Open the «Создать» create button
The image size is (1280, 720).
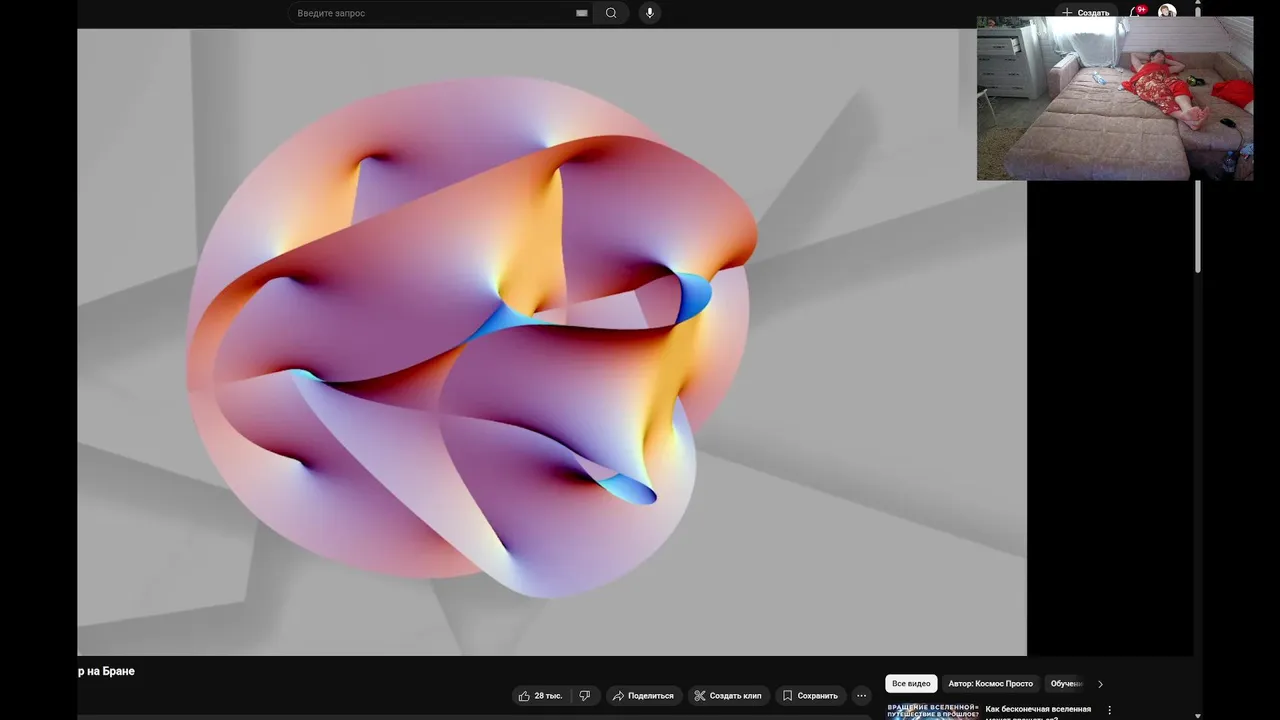coord(1085,12)
